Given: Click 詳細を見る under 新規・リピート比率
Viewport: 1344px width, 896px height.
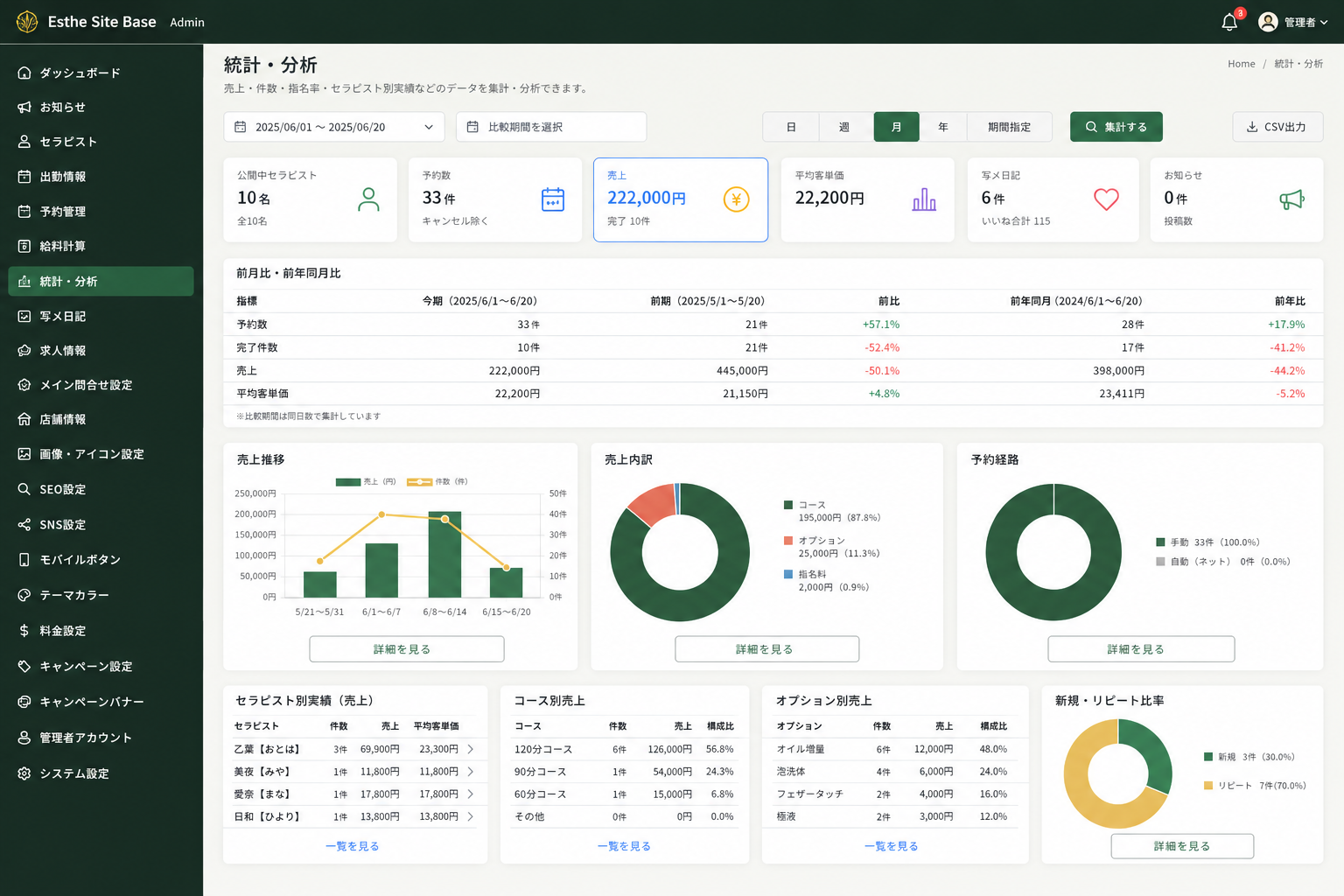Looking at the screenshot, I should [x=1182, y=846].
